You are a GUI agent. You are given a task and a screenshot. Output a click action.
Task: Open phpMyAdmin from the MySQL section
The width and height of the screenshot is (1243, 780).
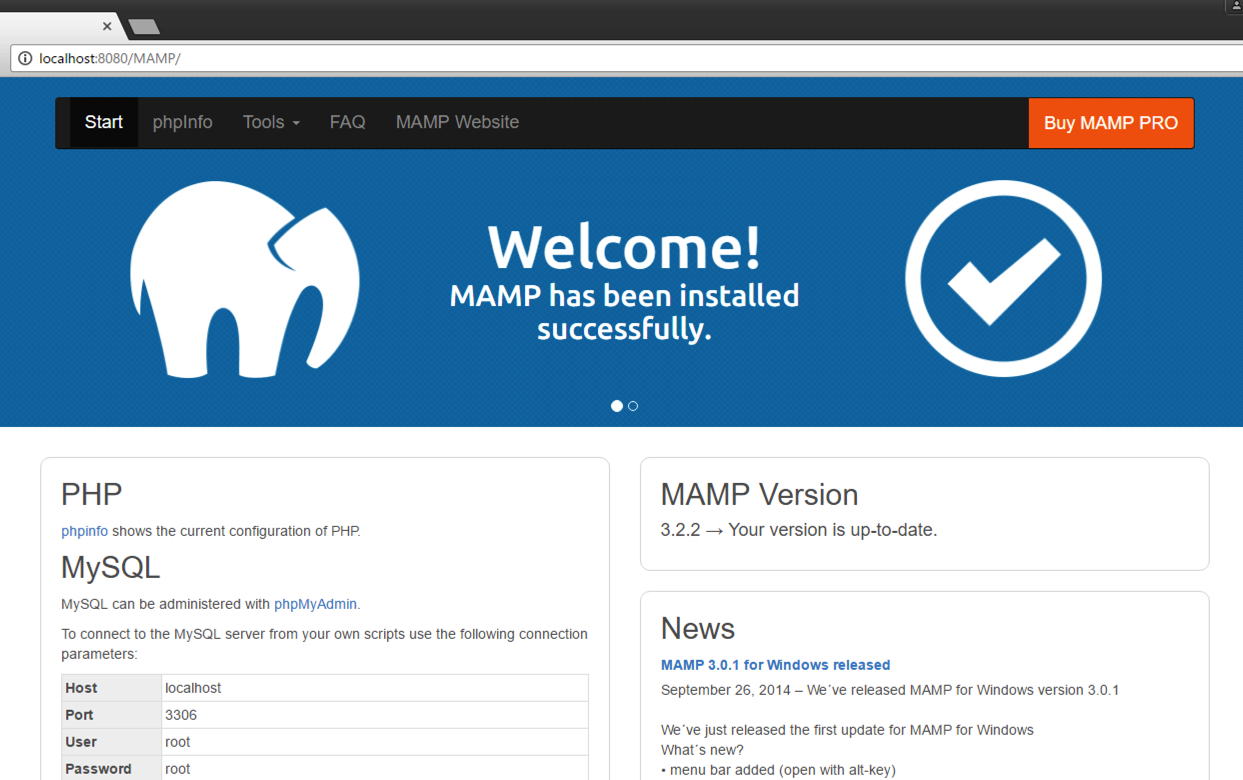(316, 604)
